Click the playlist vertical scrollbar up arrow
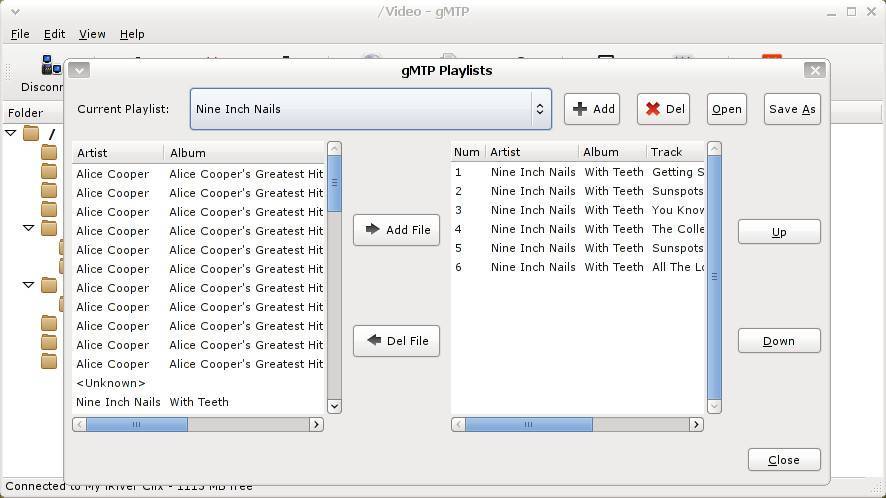This screenshot has width=886, height=498. pos(714,149)
